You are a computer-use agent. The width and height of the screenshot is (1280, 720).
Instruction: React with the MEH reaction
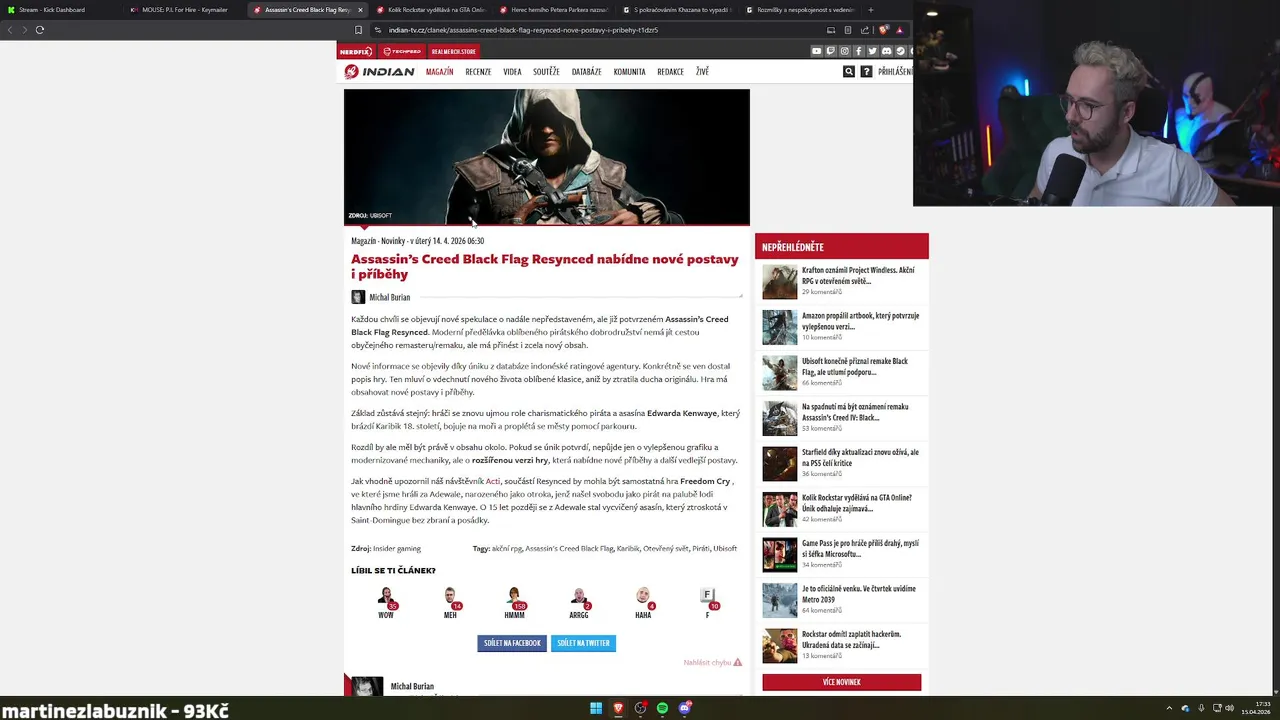pos(450,603)
